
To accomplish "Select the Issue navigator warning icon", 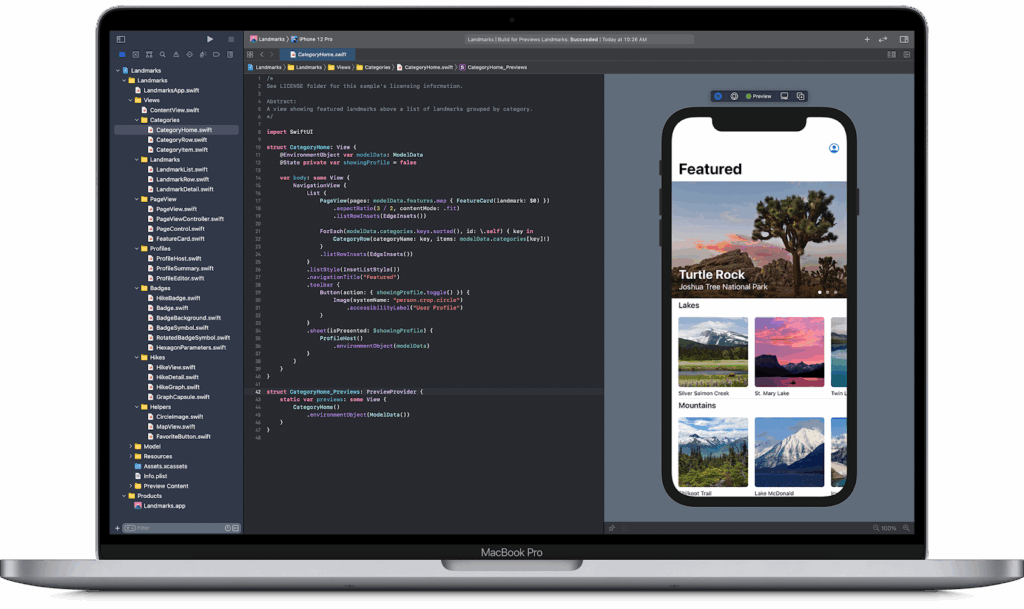I will click(x=176, y=55).
